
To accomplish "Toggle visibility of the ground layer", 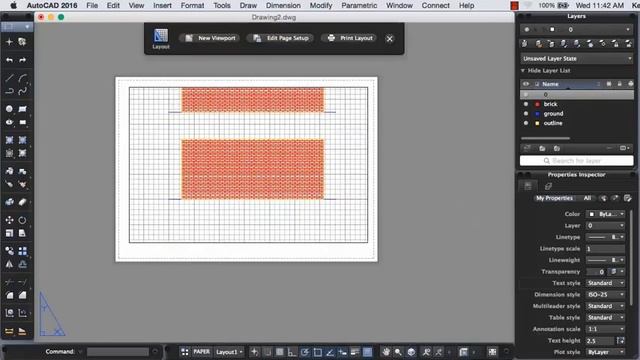I will [x=526, y=113].
